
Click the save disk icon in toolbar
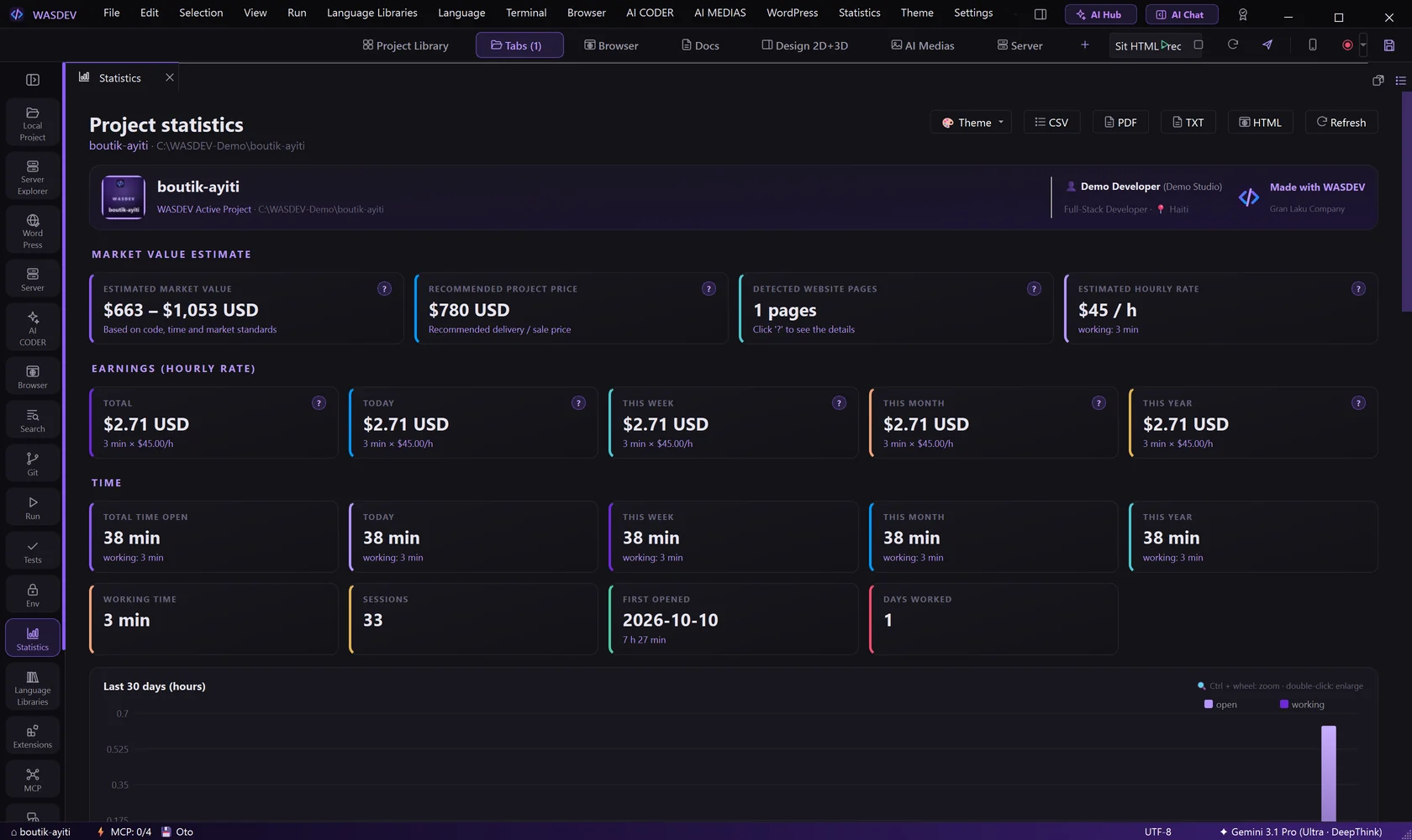[x=1389, y=45]
